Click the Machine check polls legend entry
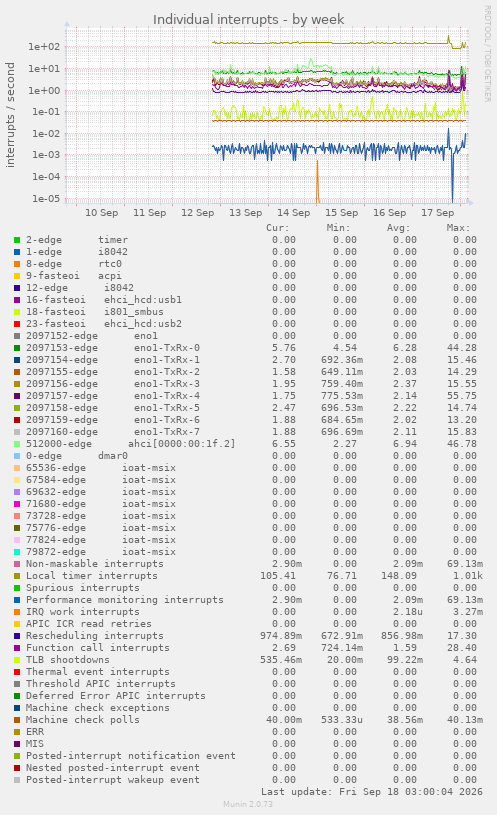Image resolution: width=497 pixels, height=815 pixels. (x=83, y=720)
